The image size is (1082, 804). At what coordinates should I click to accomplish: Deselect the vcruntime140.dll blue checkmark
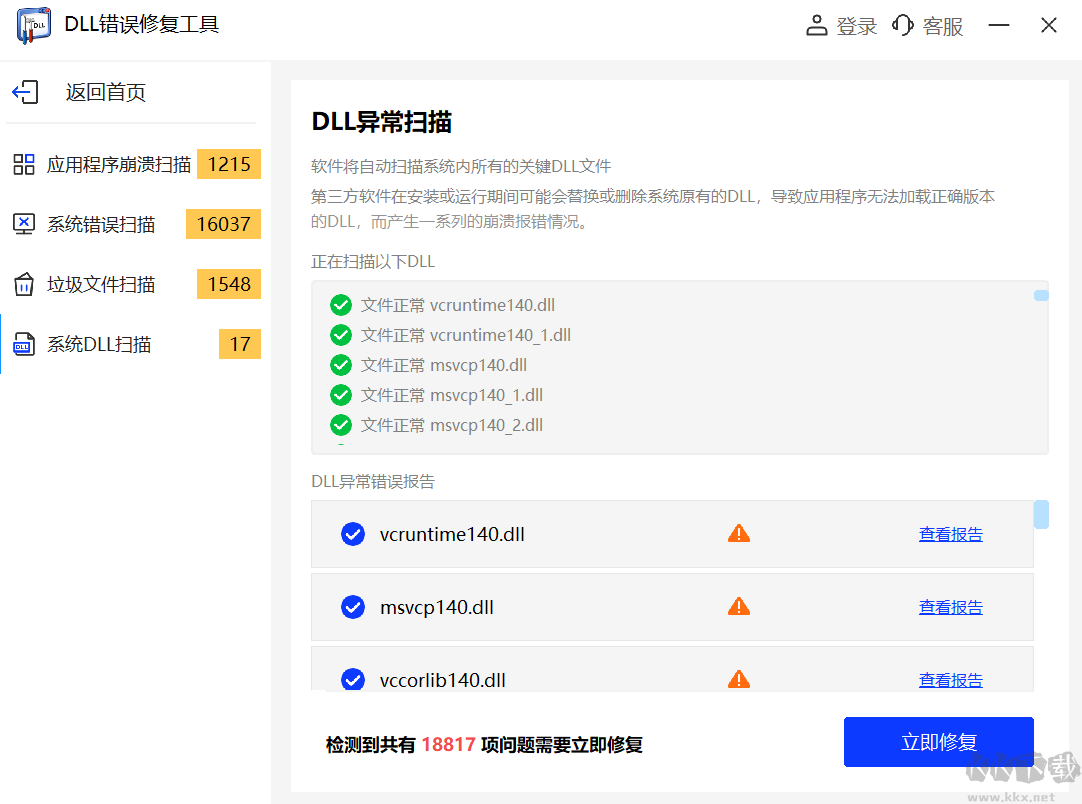353,533
